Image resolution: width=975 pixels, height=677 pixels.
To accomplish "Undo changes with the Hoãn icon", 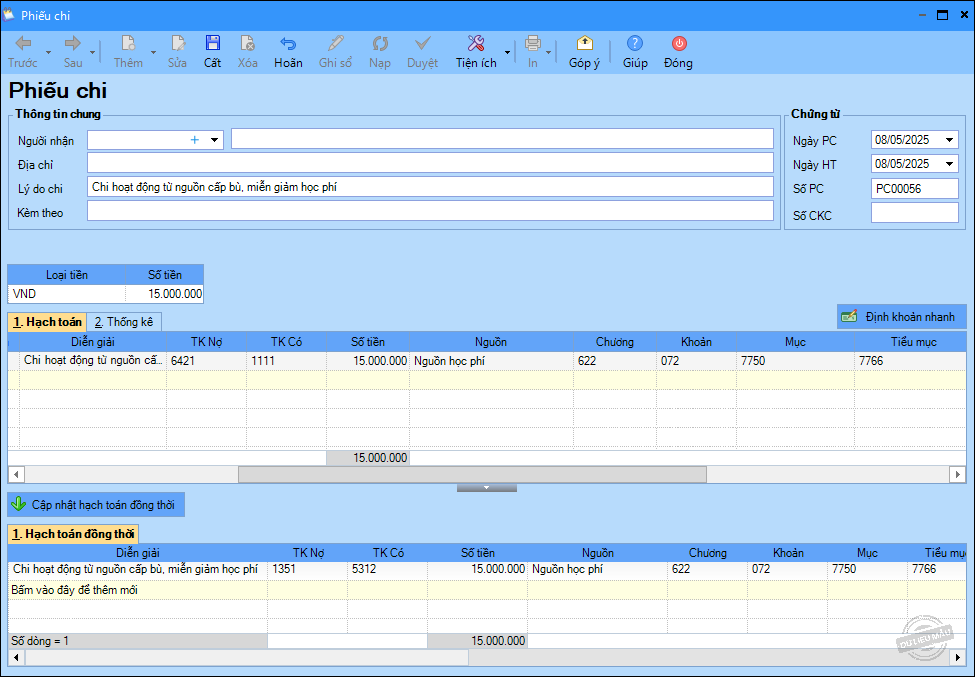I will [x=288, y=44].
